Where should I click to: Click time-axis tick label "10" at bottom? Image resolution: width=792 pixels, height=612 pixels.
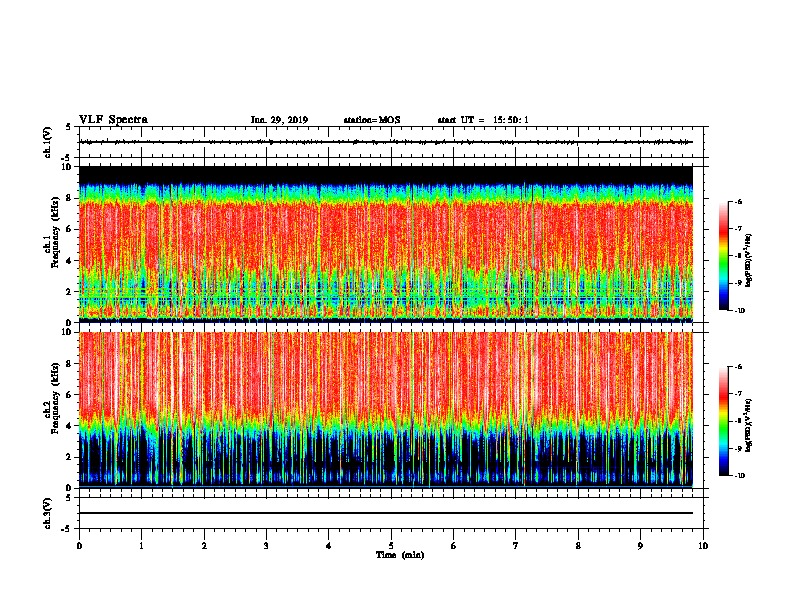point(703,545)
